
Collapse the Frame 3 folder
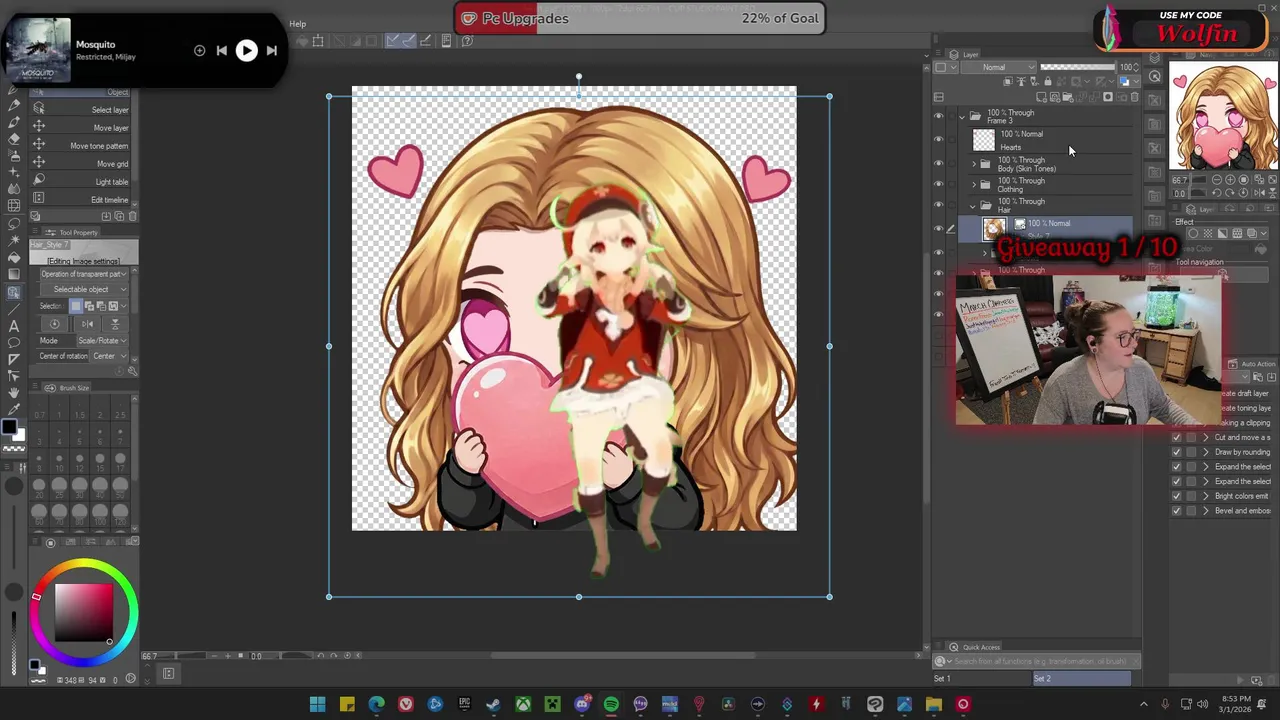962,117
